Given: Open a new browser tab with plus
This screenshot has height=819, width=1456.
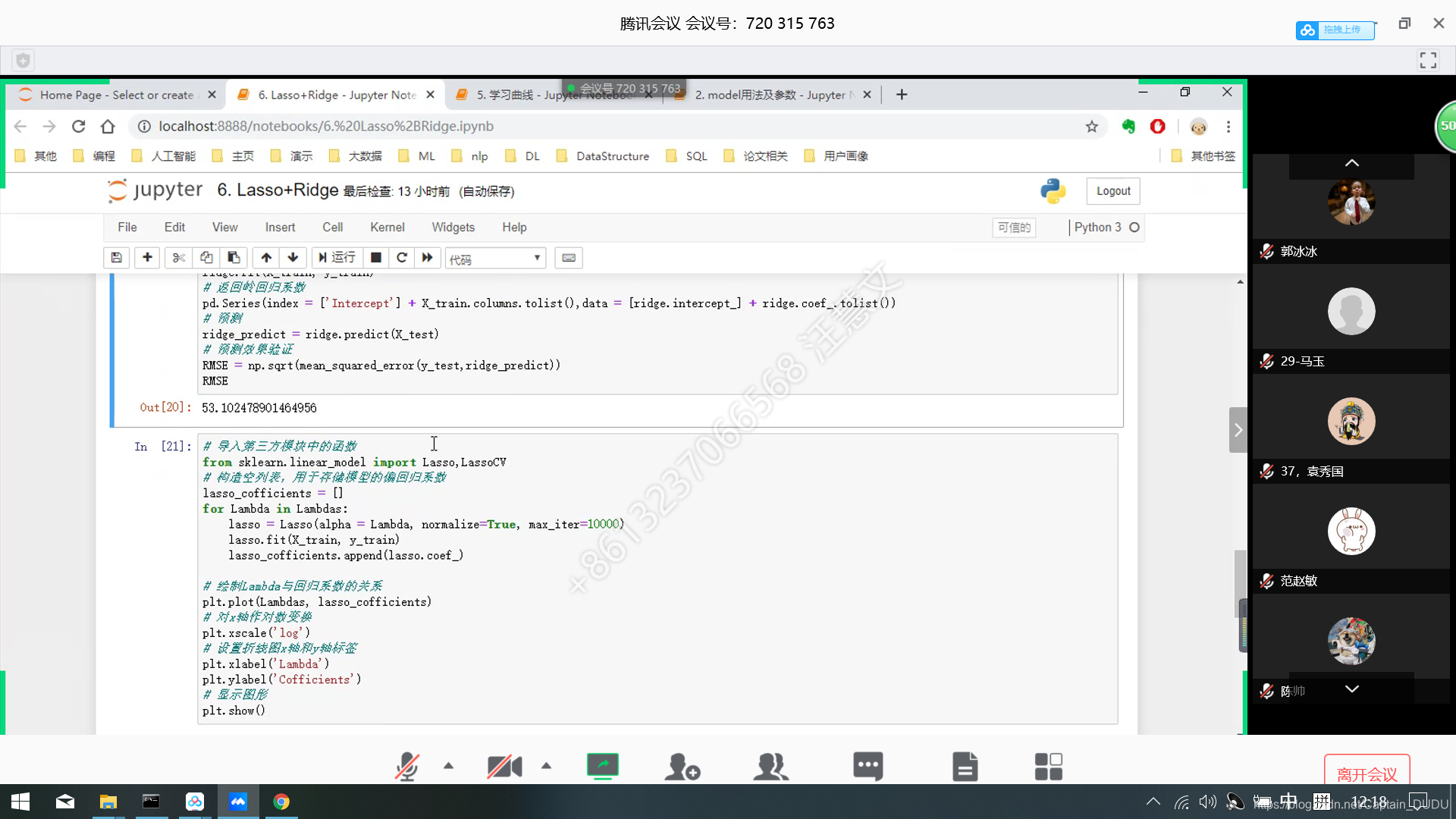Looking at the screenshot, I should 902,95.
